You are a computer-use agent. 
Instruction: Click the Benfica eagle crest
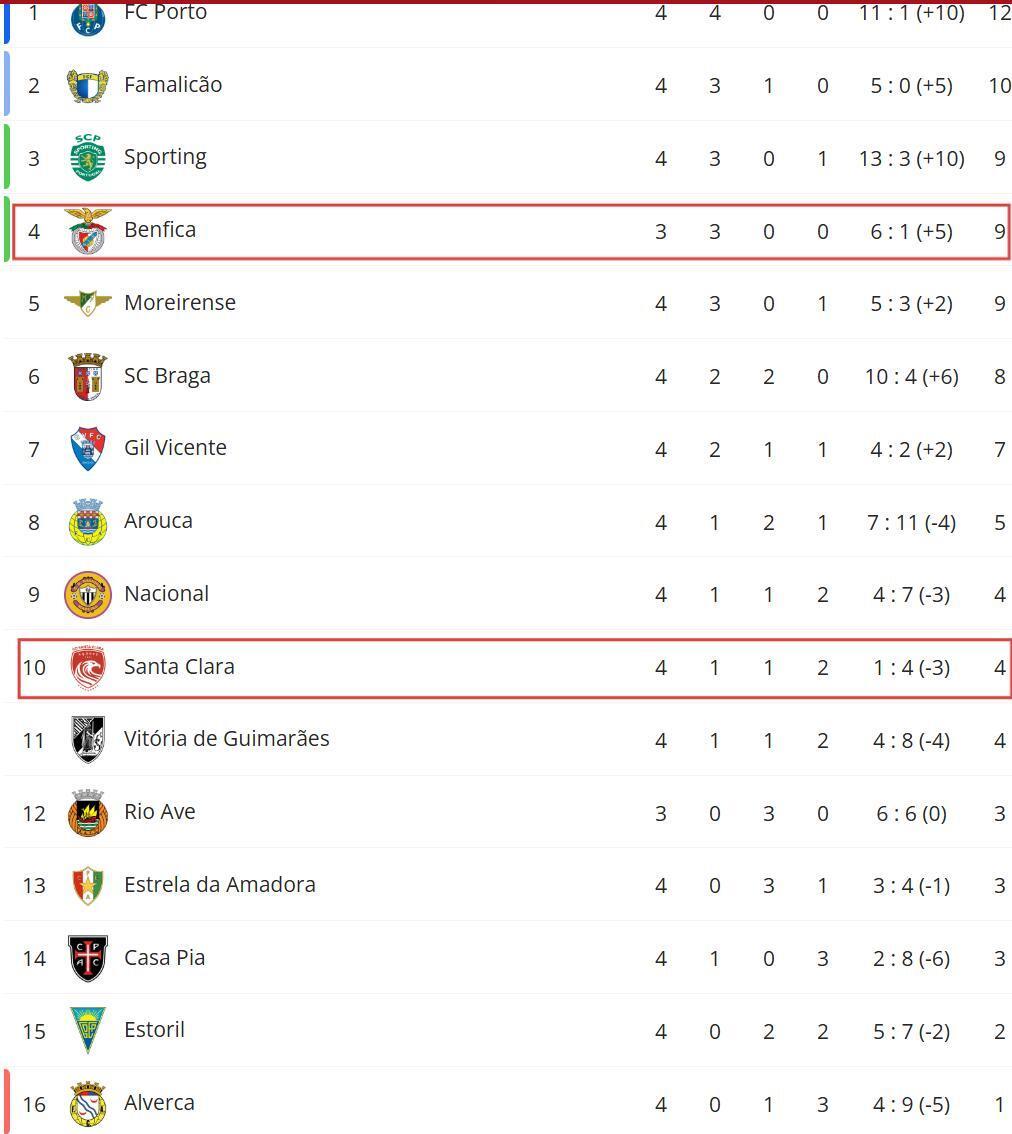(88, 231)
